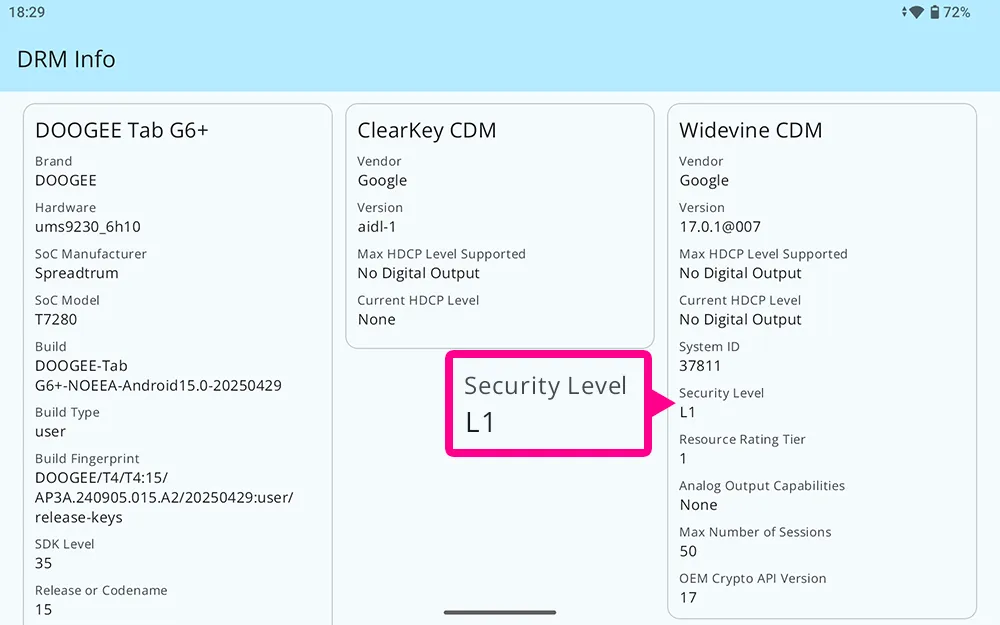
Task: Tap Widevine Version value 17.0.1@007
Action: click(x=720, y=227)
